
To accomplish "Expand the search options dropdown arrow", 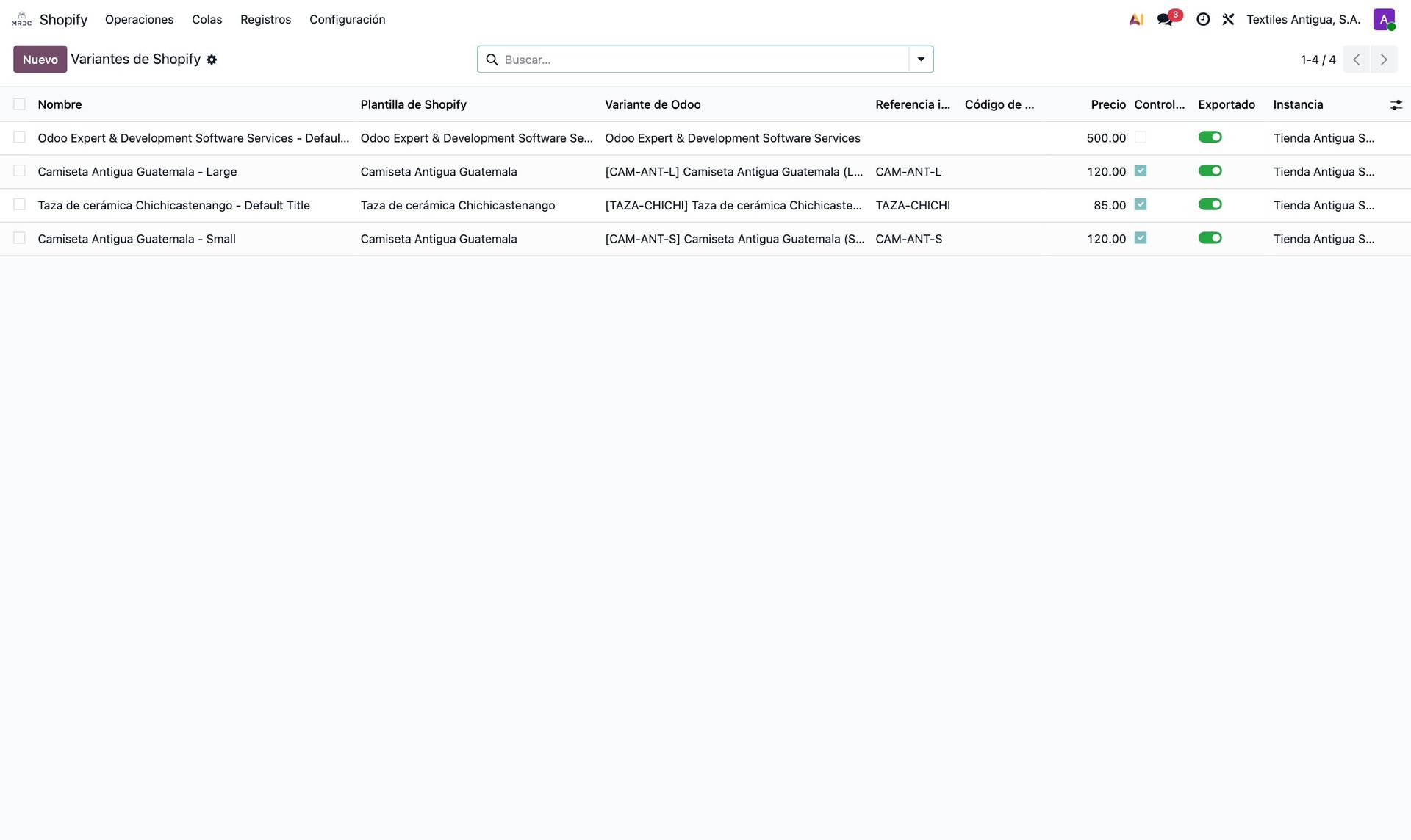I will pyautogui.click(x=921, y=60).
